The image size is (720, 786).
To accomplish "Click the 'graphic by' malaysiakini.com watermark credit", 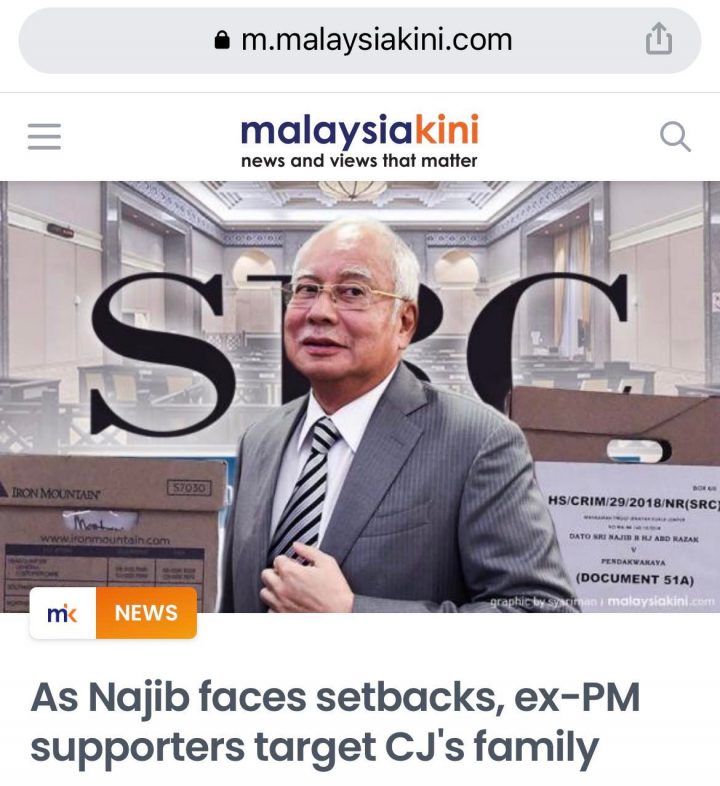I will tap(602, 601).
